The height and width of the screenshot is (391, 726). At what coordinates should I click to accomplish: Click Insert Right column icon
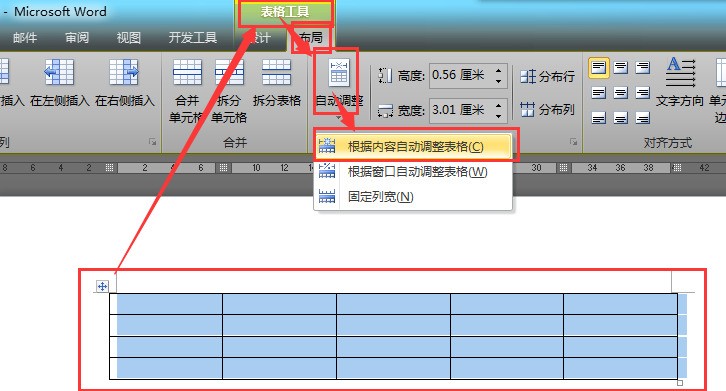click(124, 72)
